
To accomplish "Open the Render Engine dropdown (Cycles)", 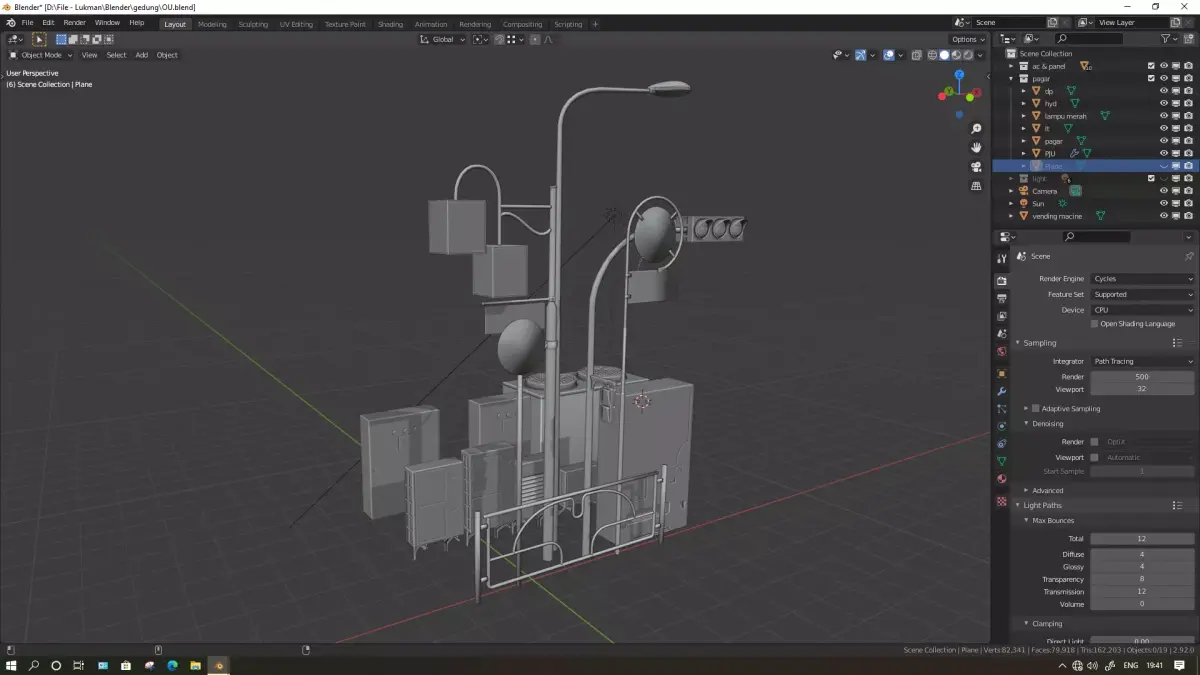I will (1142, 279).
